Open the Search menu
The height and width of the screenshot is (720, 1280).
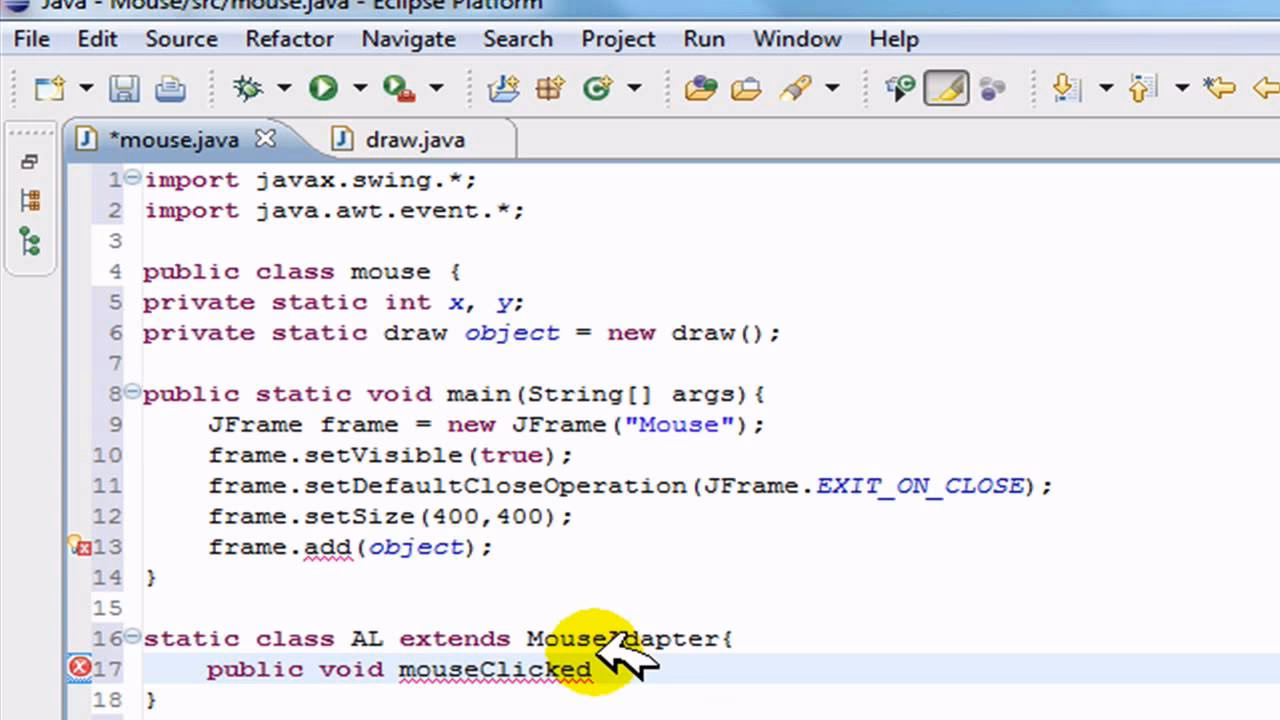pos(518,39)
